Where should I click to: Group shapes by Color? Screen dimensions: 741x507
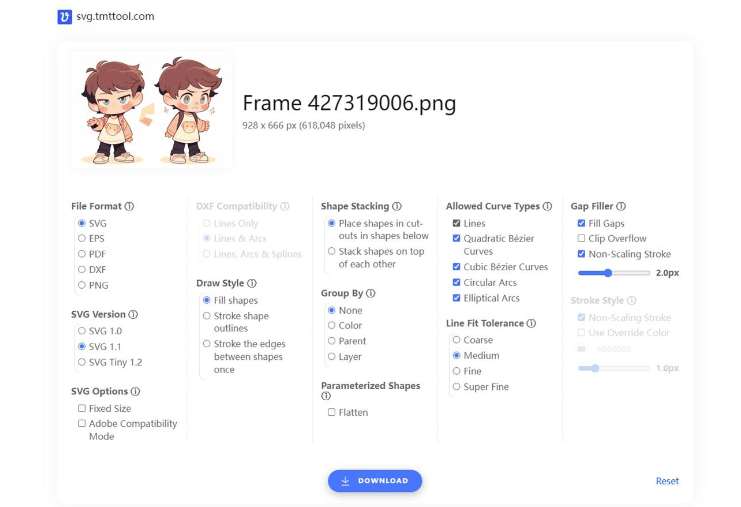pyautogui.click(x=332, y=326)
